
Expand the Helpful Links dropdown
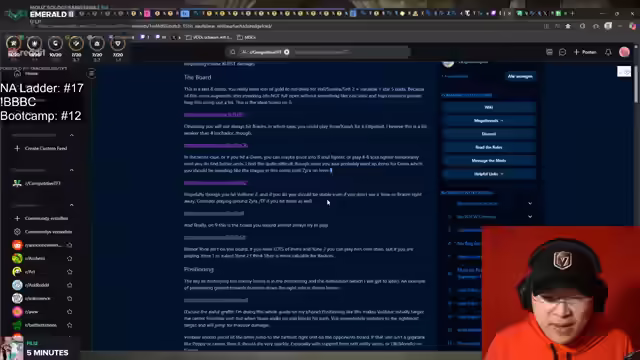tap(489, 174)
